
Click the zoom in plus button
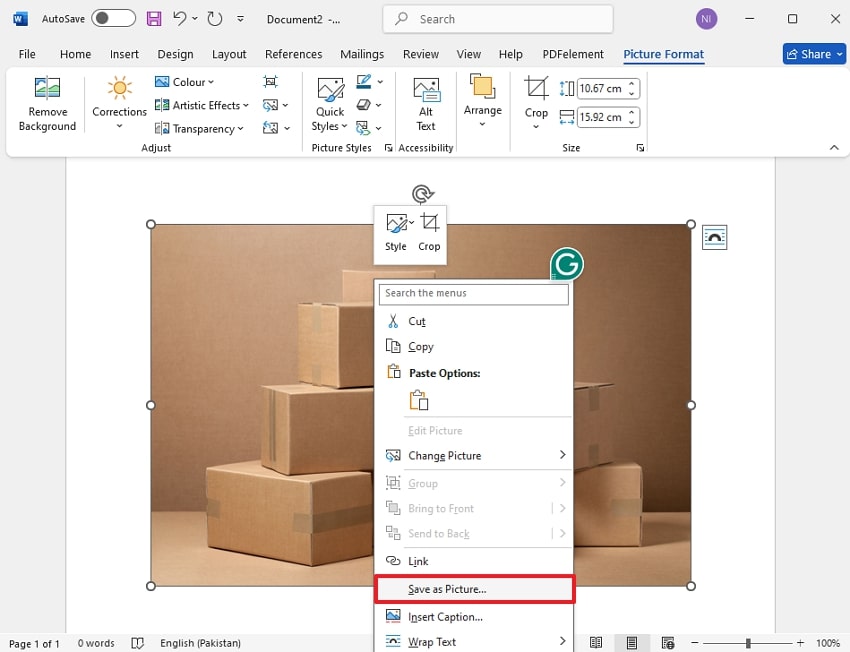(x=800, y=643)
